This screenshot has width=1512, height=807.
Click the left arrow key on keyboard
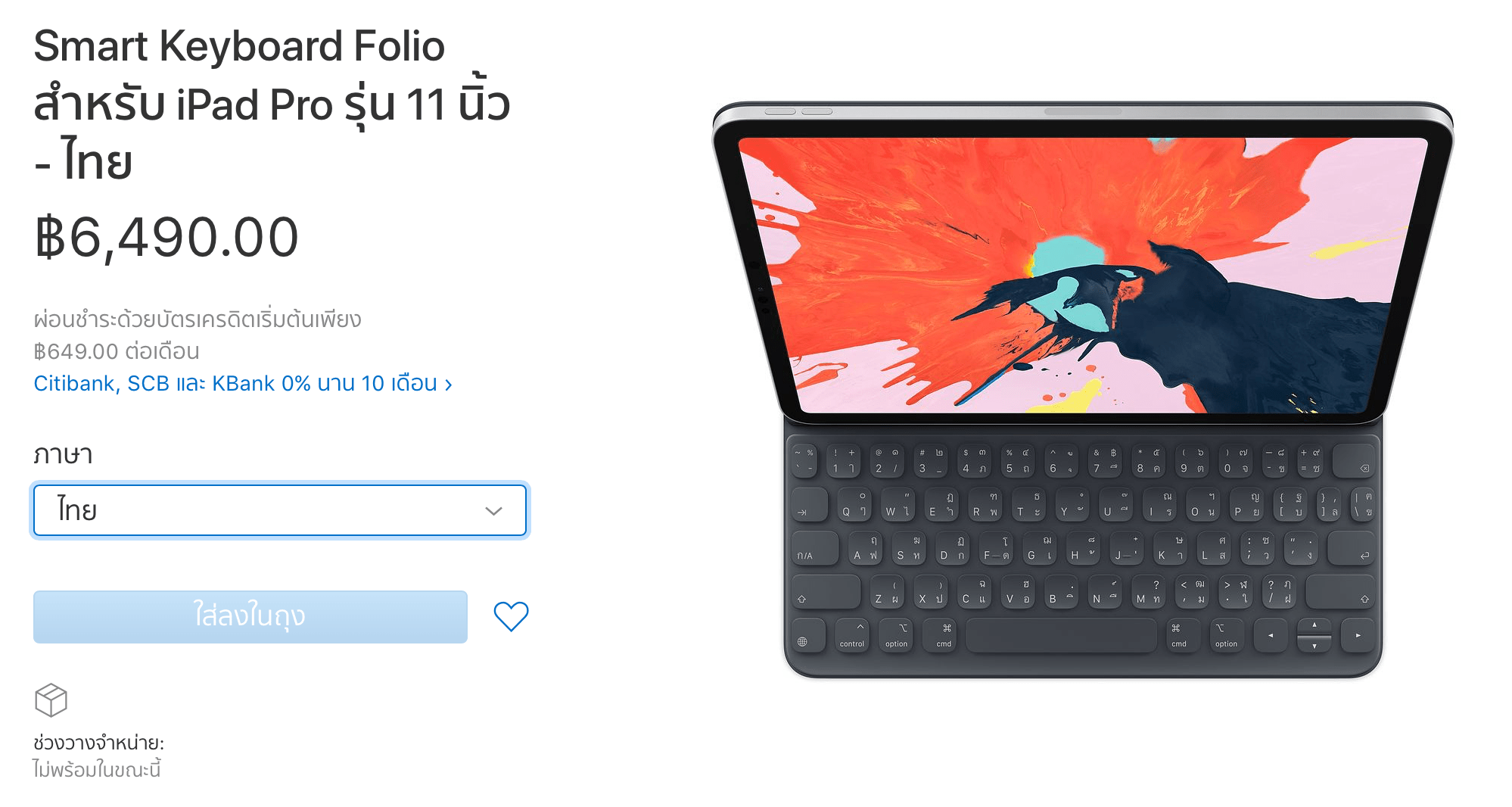[1271, 636]
